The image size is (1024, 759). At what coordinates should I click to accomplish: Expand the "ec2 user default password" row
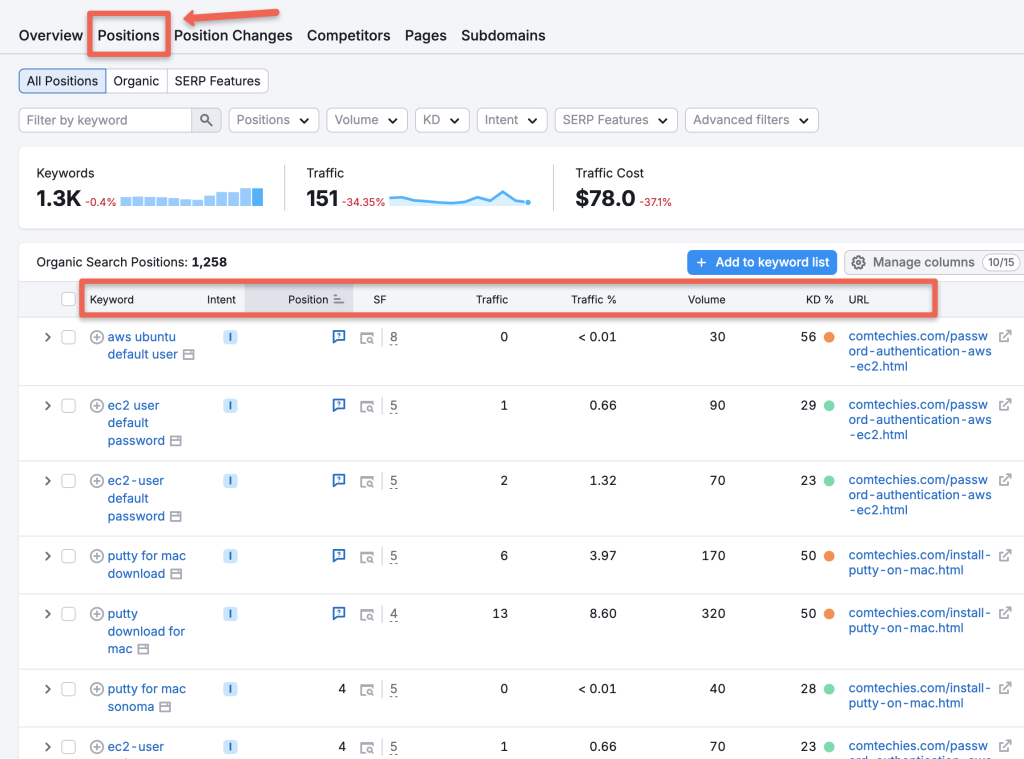47,405
